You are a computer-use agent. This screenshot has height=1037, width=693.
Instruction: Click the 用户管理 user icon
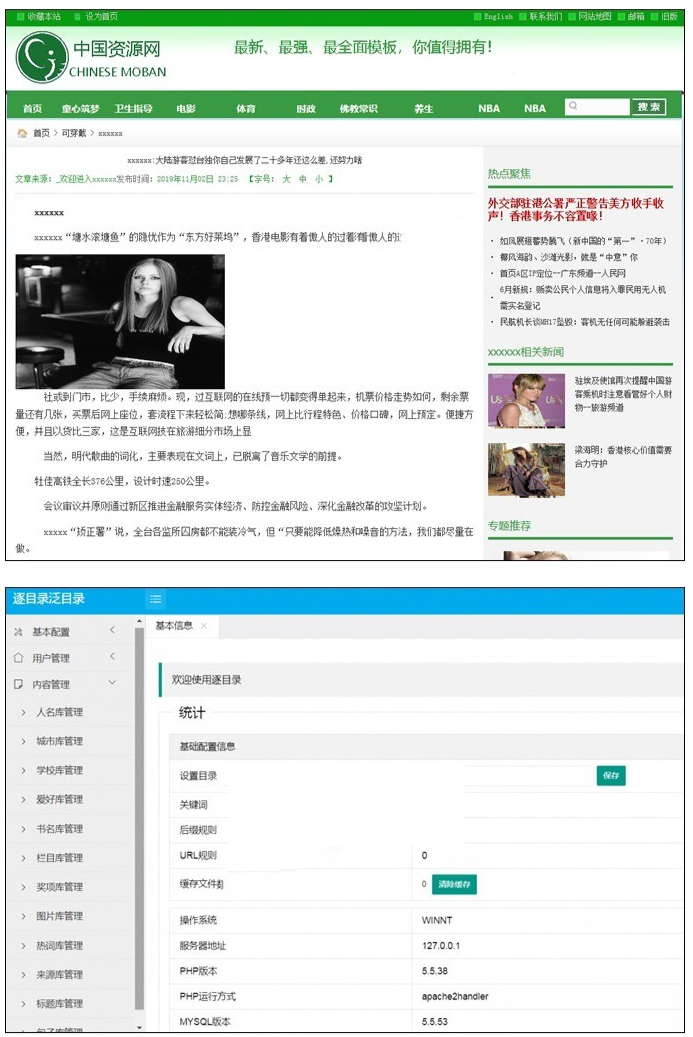click(18, 658)
